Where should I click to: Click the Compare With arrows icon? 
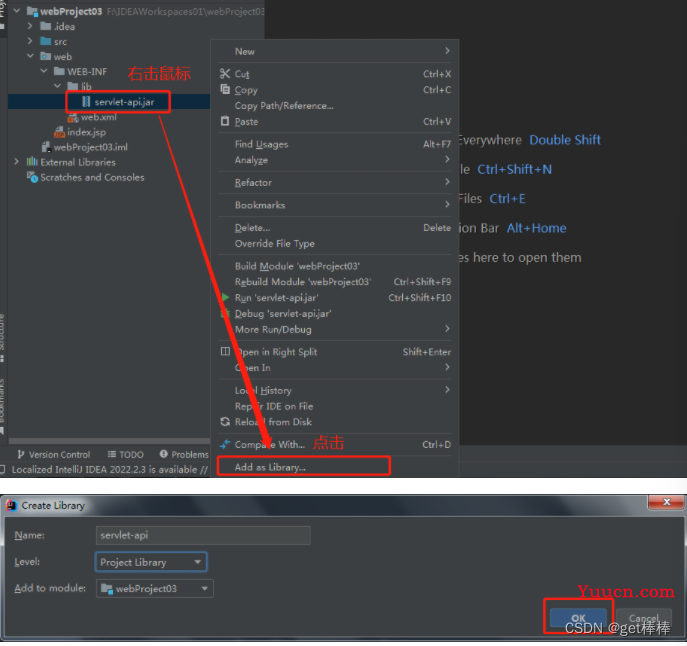click(x=225, y=444)
